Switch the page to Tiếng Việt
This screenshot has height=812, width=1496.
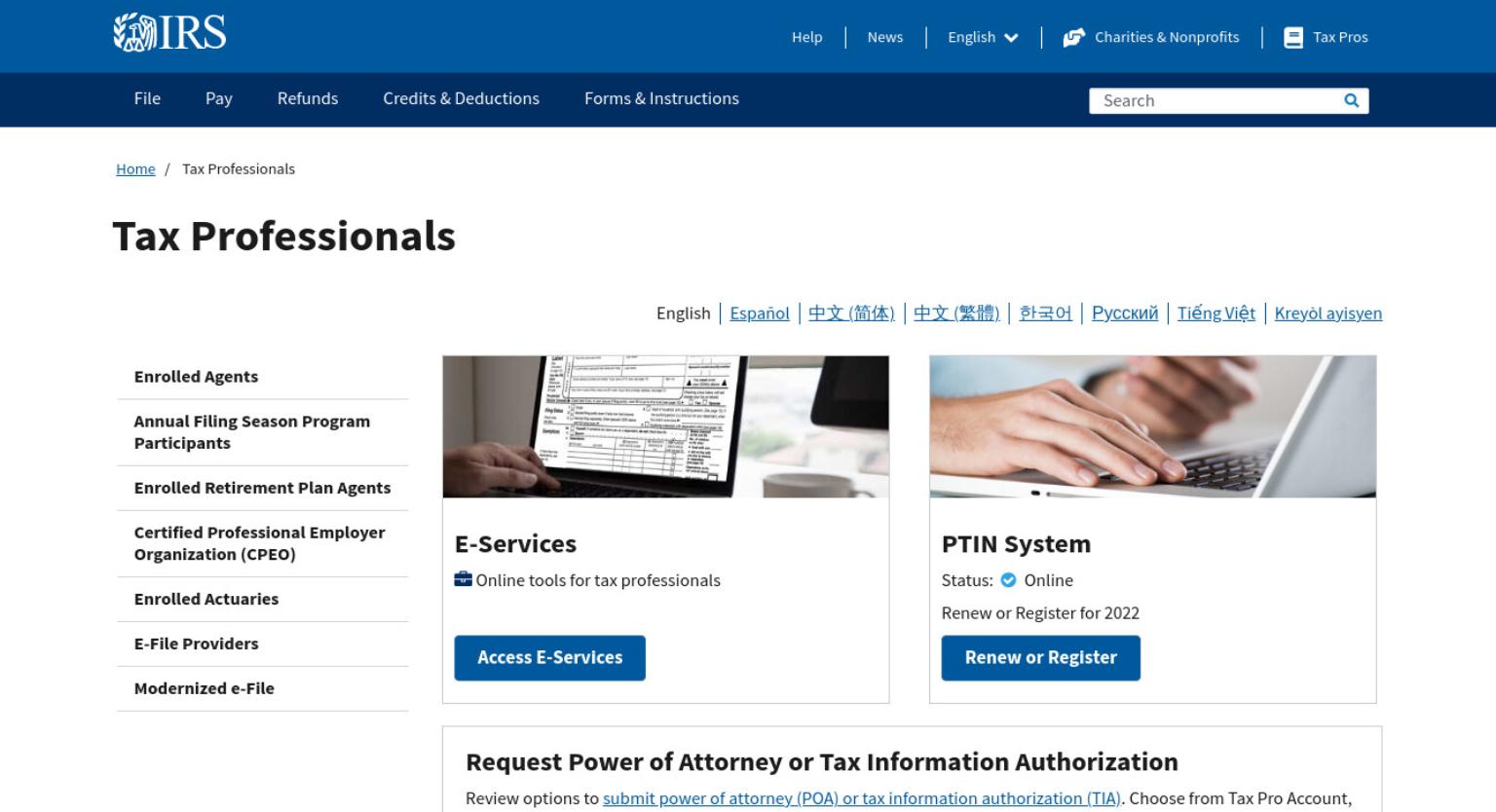point(1215,313)
